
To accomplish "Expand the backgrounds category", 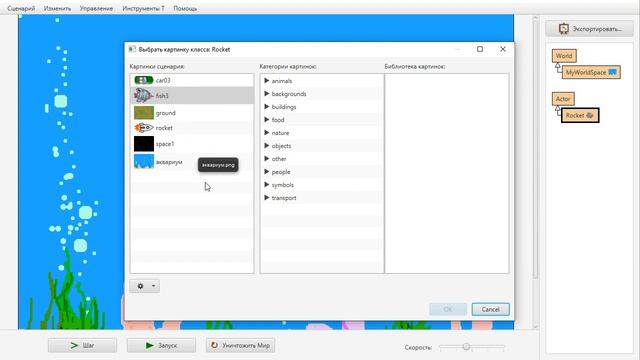I will point(267,94).
